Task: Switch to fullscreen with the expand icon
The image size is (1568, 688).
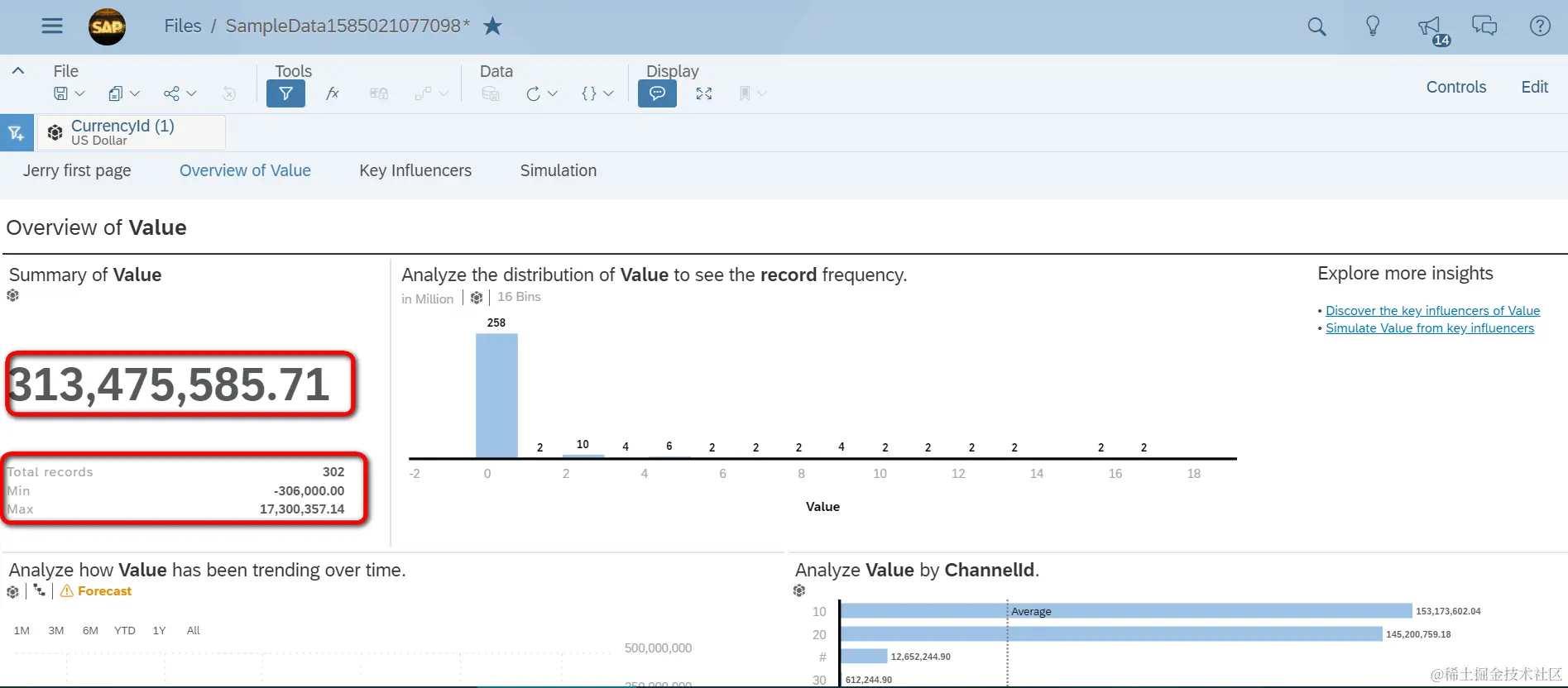Action: [x=704, y=93]
